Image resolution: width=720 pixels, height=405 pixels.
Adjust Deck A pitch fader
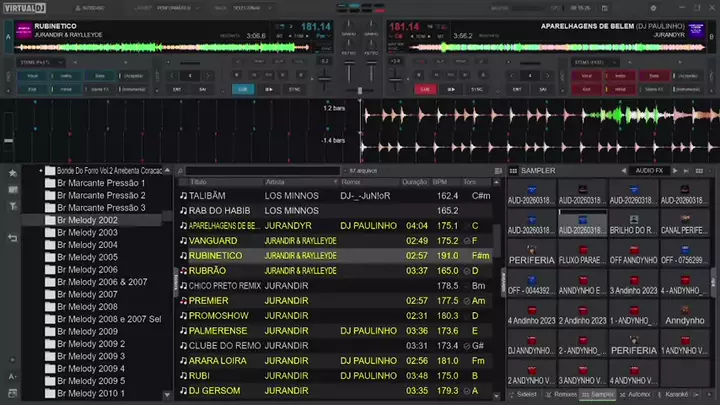click(x=325, y=79)
